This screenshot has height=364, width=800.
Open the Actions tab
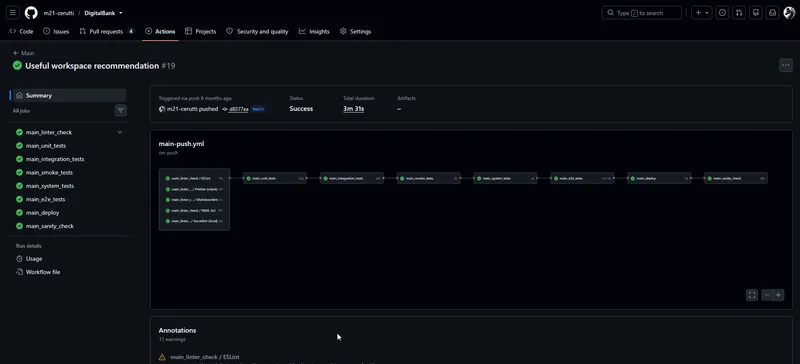point(160,31)
